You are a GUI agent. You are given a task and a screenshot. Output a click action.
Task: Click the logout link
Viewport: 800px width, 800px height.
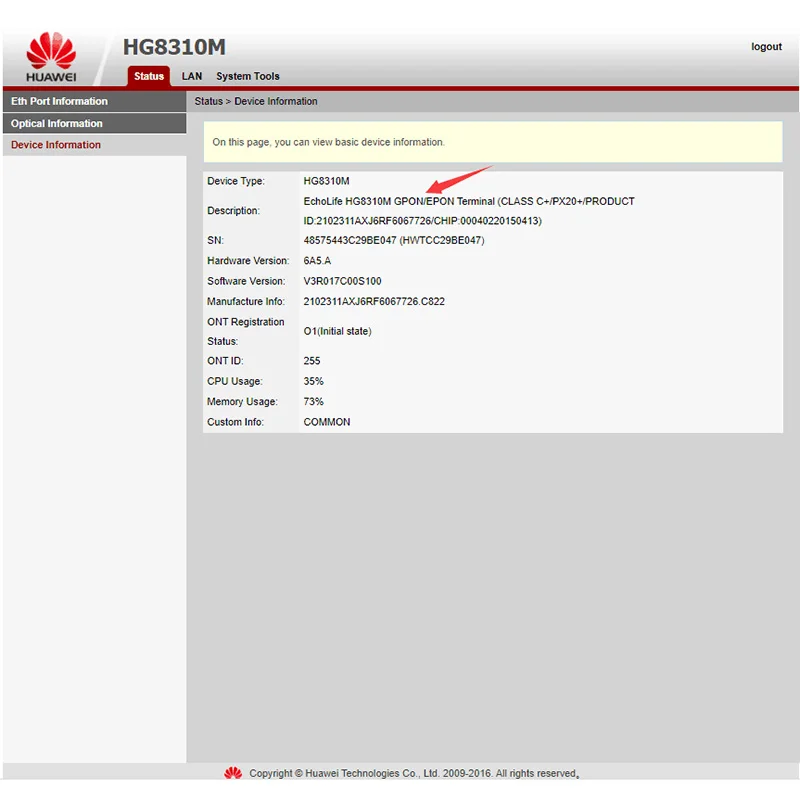(766, 46)
